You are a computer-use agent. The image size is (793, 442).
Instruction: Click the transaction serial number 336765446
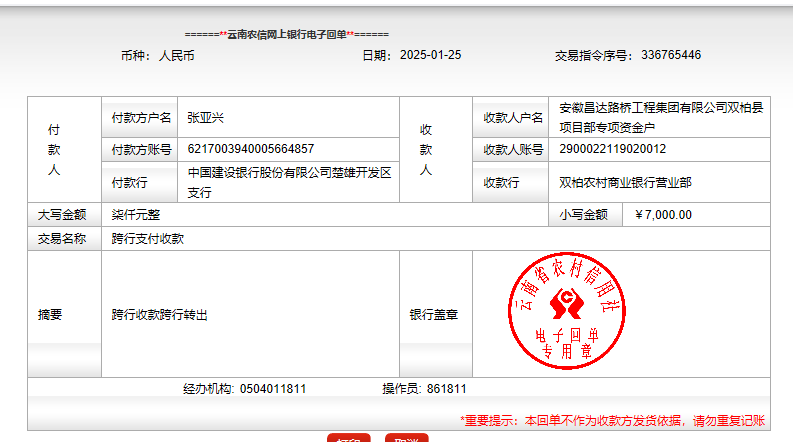670,55
